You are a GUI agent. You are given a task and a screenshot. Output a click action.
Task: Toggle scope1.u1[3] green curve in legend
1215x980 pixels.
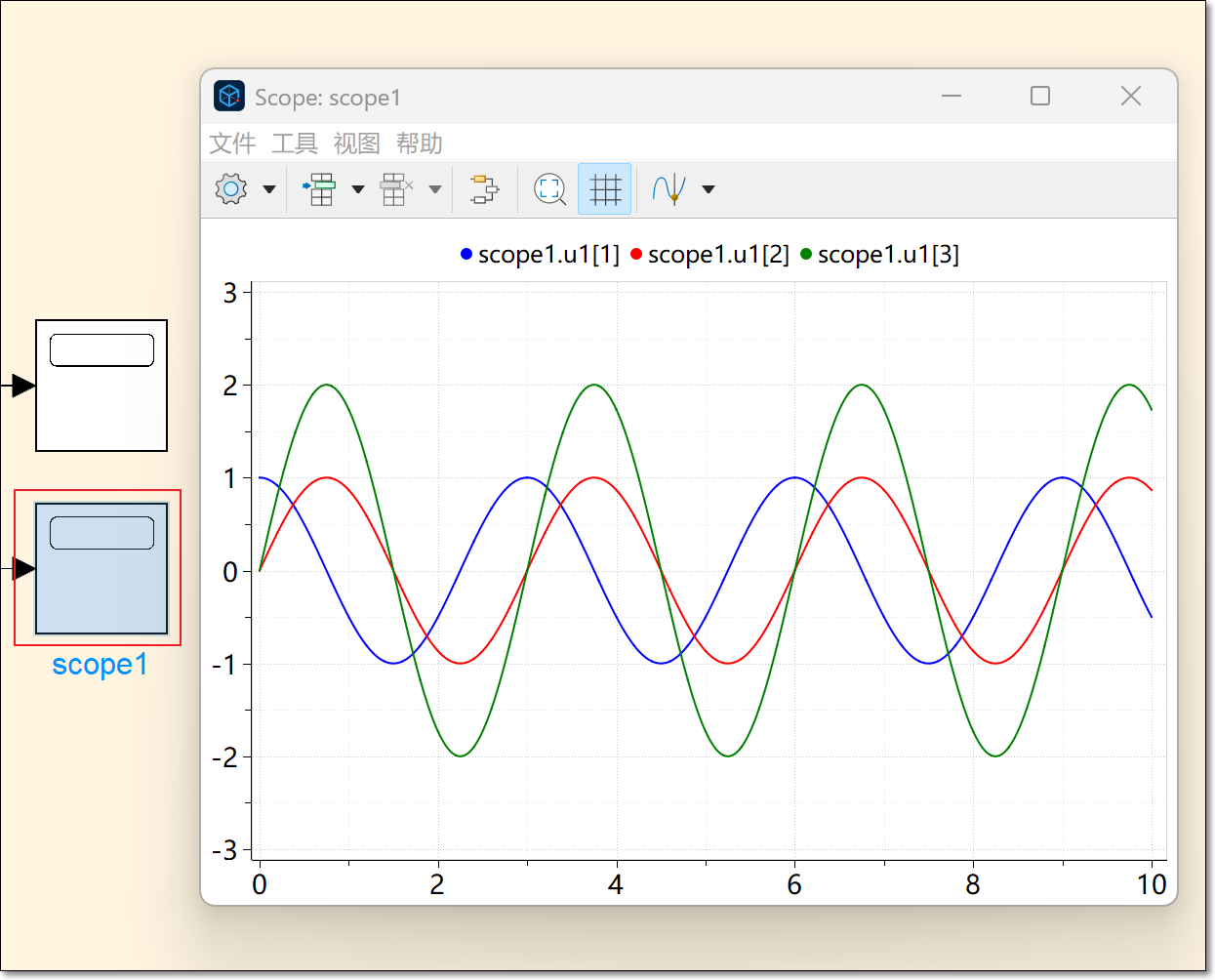(x=879, y=255)
